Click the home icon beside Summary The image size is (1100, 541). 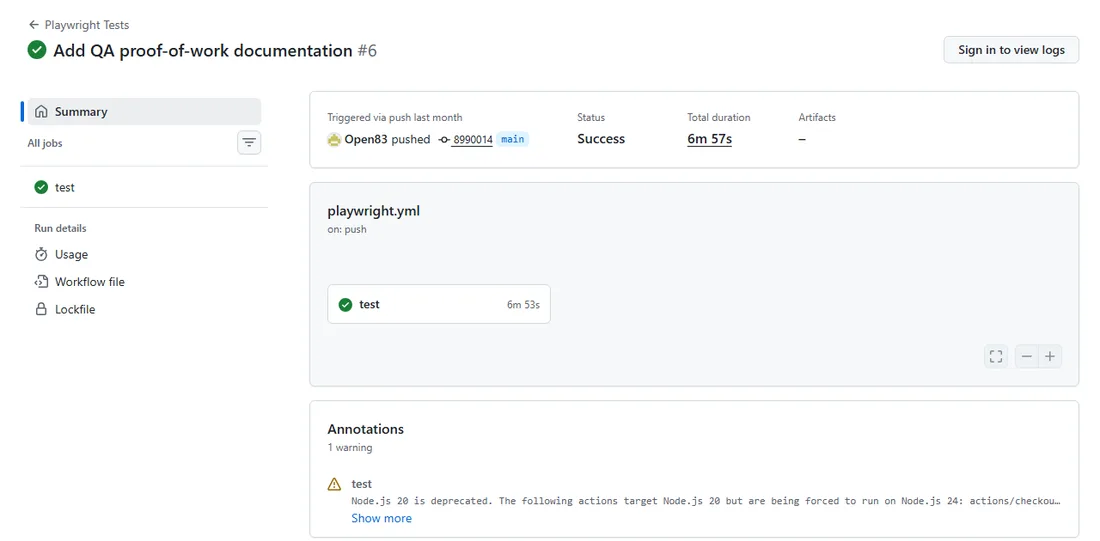tap(41, 112)
